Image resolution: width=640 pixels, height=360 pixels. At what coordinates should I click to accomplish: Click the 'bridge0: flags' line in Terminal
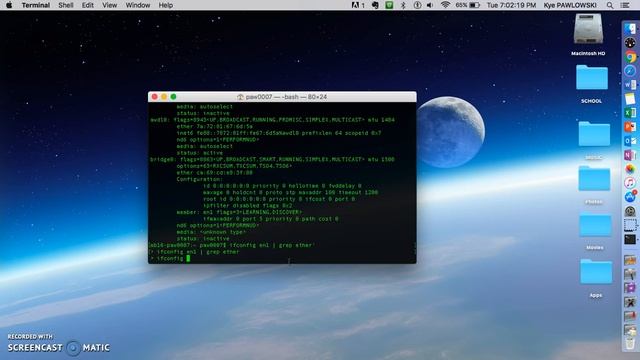click(272, 159)
